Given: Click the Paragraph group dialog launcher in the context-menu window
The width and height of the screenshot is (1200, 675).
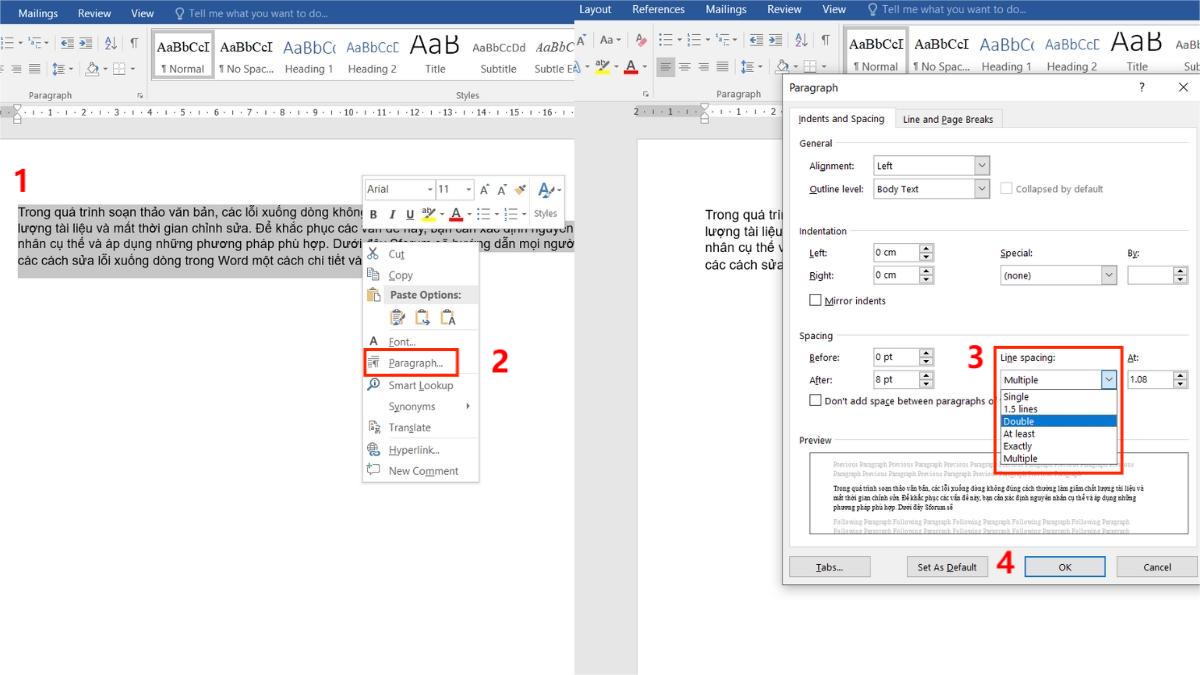Looking at the screenshot, I should [x=140, y=96].
